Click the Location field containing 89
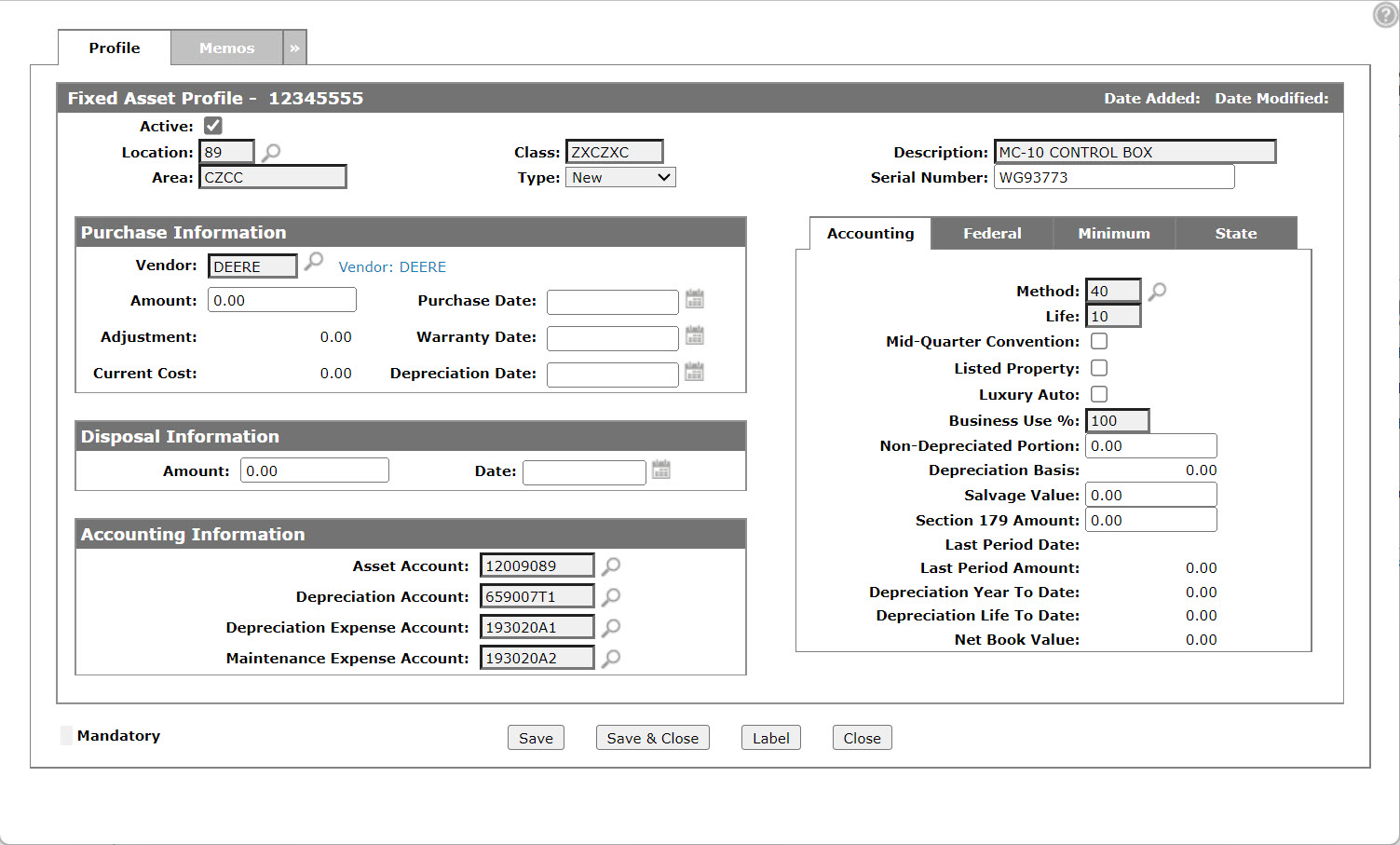Image resolution: width=1400 pixels, height=845 pixels. click(x=226, y=152)
